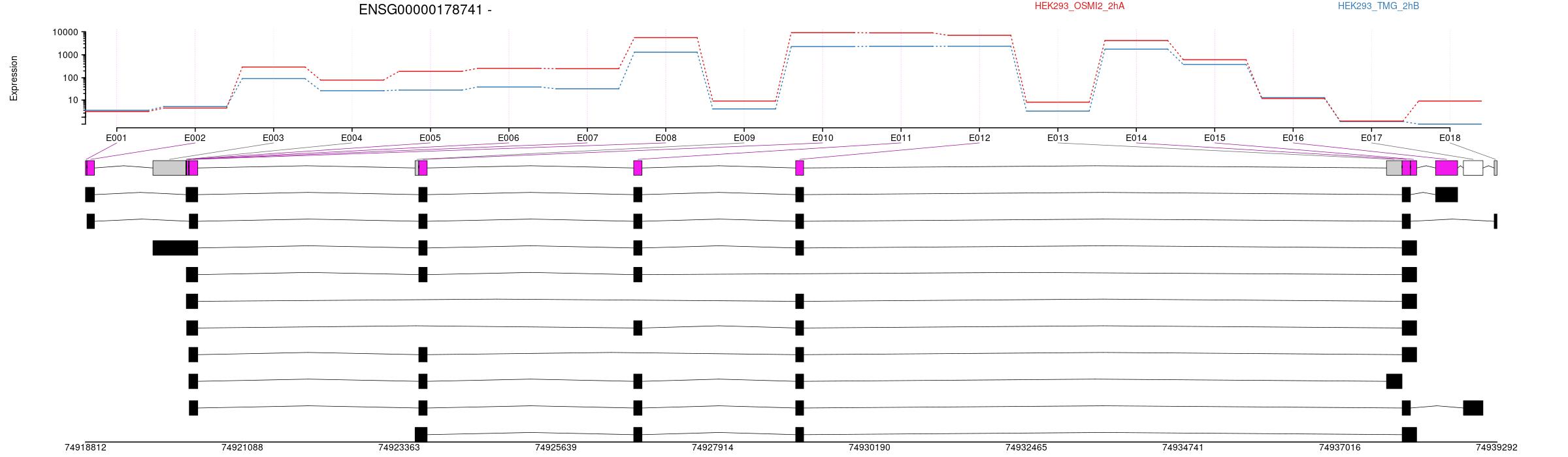
Task: Click genomic coordinate 74934741
Action: click(x=1183, y=448)
